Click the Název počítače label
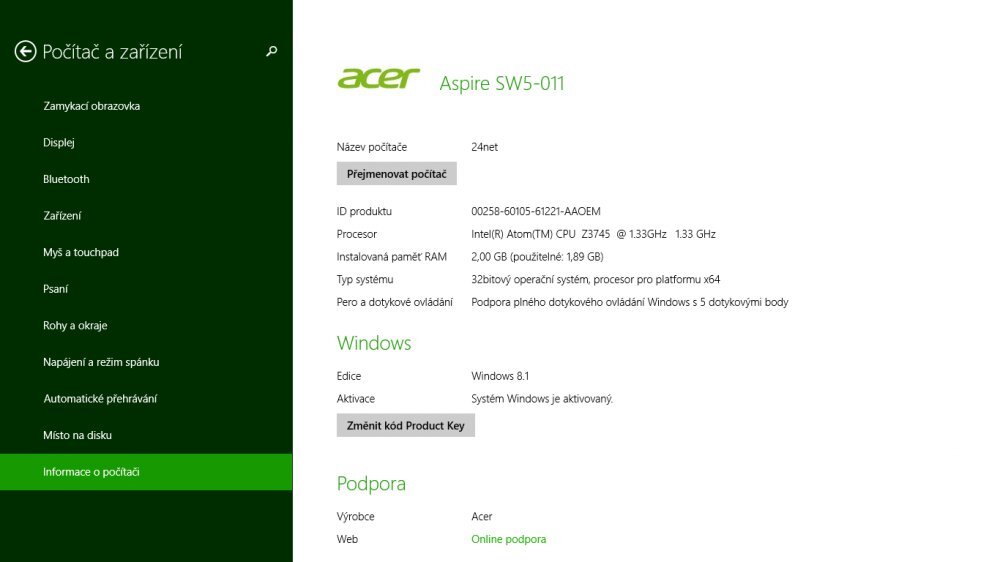This screenshot has width=1000, height=562. (x=372, y=147)
